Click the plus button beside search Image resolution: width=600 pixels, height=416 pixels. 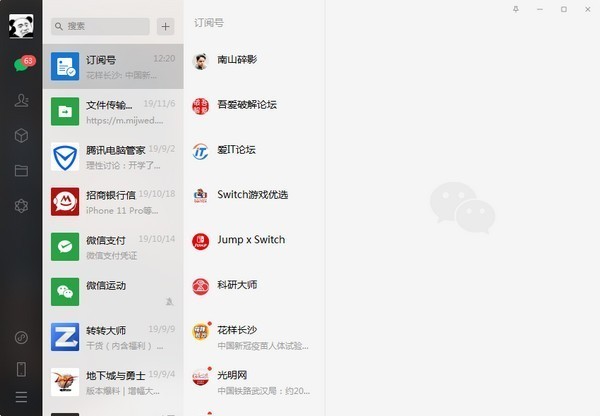[x=165, y=26]
